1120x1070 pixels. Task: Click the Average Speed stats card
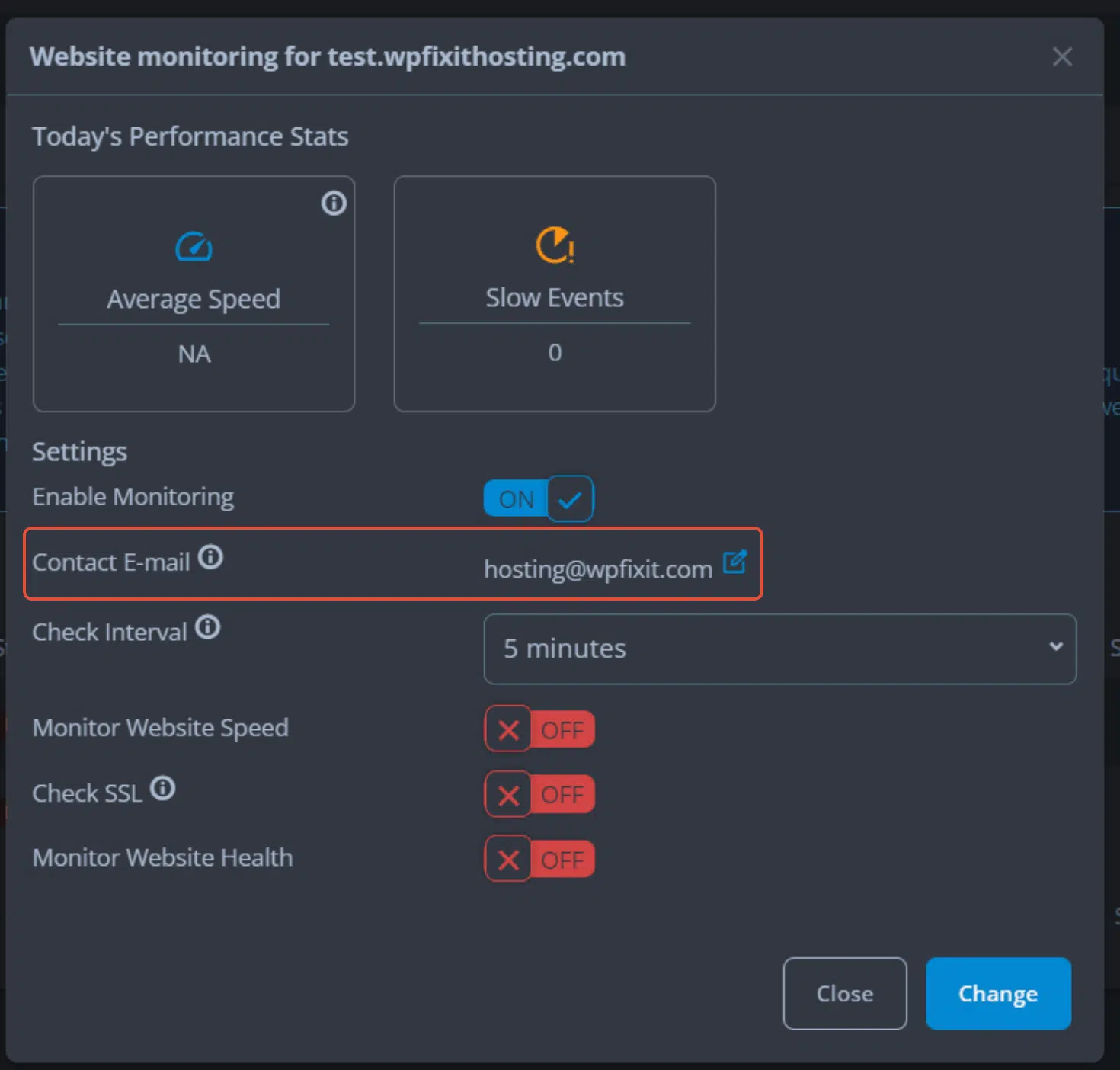point(194,294)
